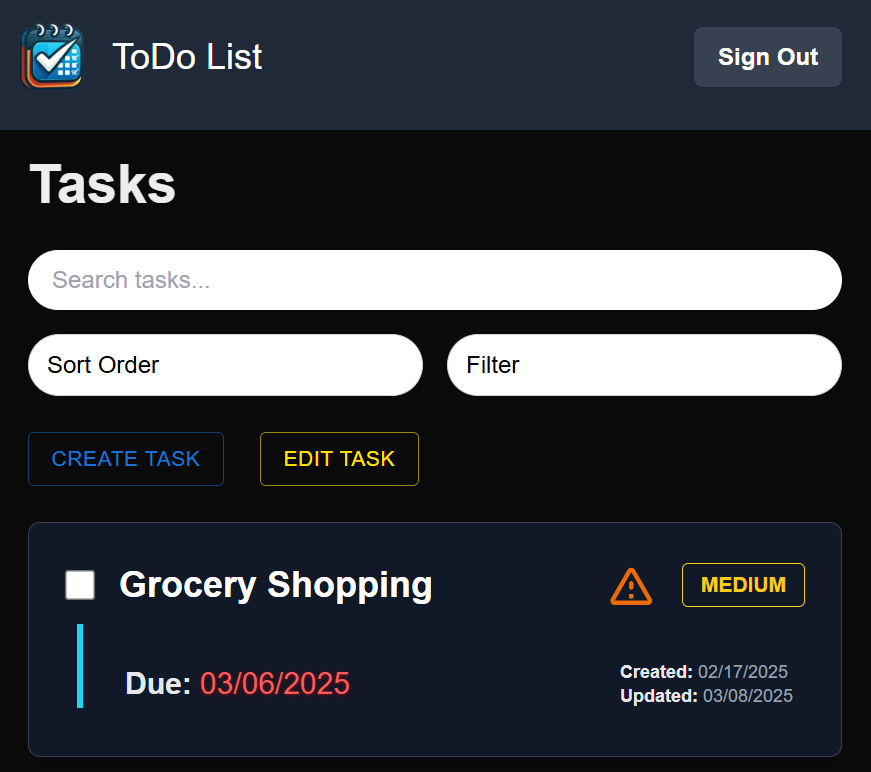
Task: Click the Grocery Shopping task title
Action: [275, 586]
